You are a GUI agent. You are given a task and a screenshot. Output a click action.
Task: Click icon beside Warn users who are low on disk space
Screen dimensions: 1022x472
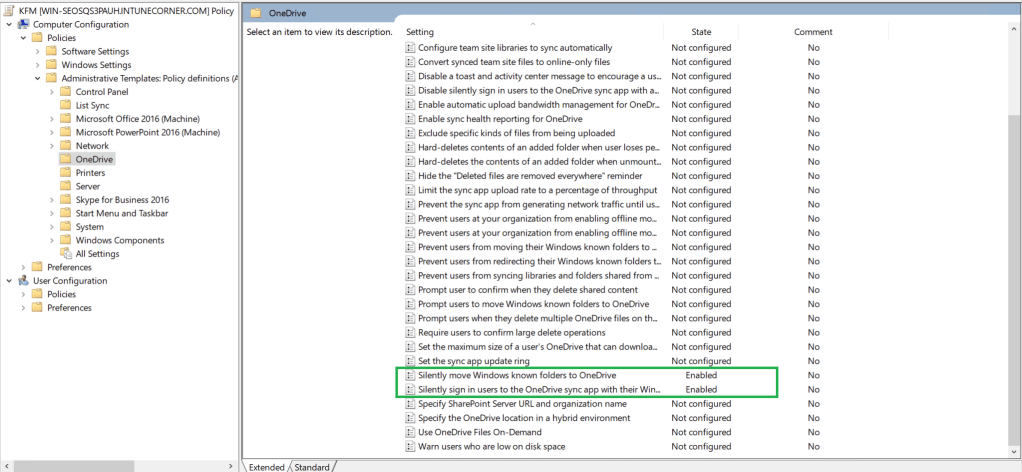tap(410, 446)
